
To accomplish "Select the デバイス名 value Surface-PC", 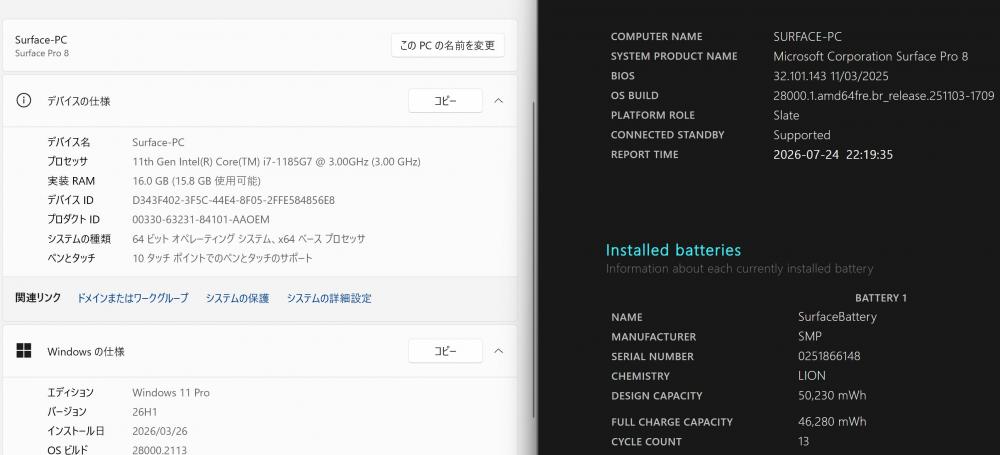I will [158, 142].
